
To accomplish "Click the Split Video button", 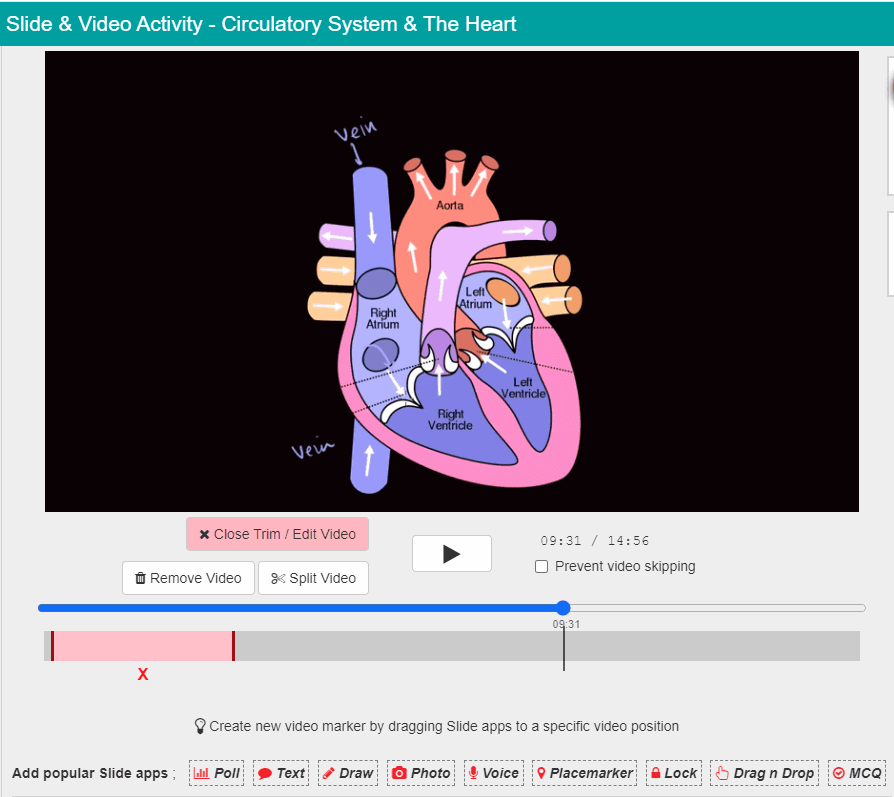I will point(314,578).
